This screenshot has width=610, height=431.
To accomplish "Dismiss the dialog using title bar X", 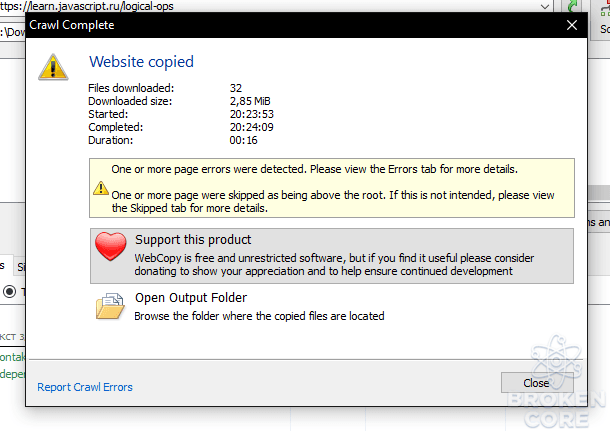I will (572, 25).
